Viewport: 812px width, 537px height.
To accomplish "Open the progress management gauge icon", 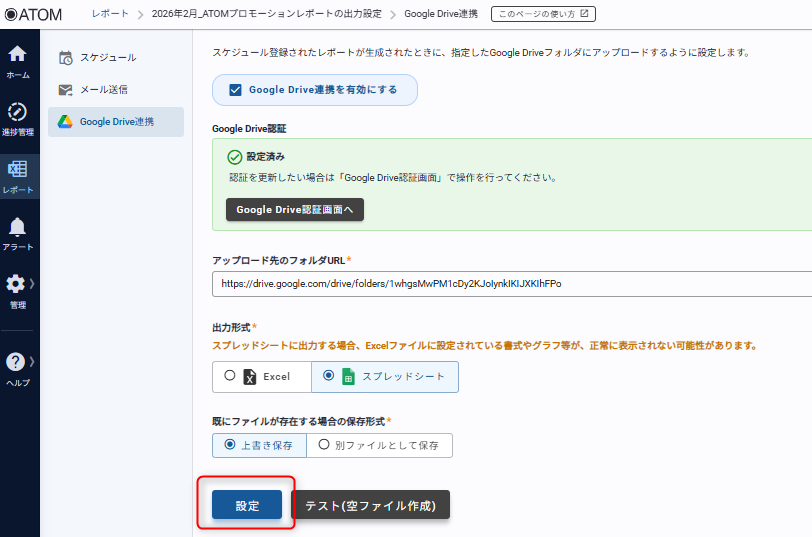I will pyautogui.click(x=17, y=112).
